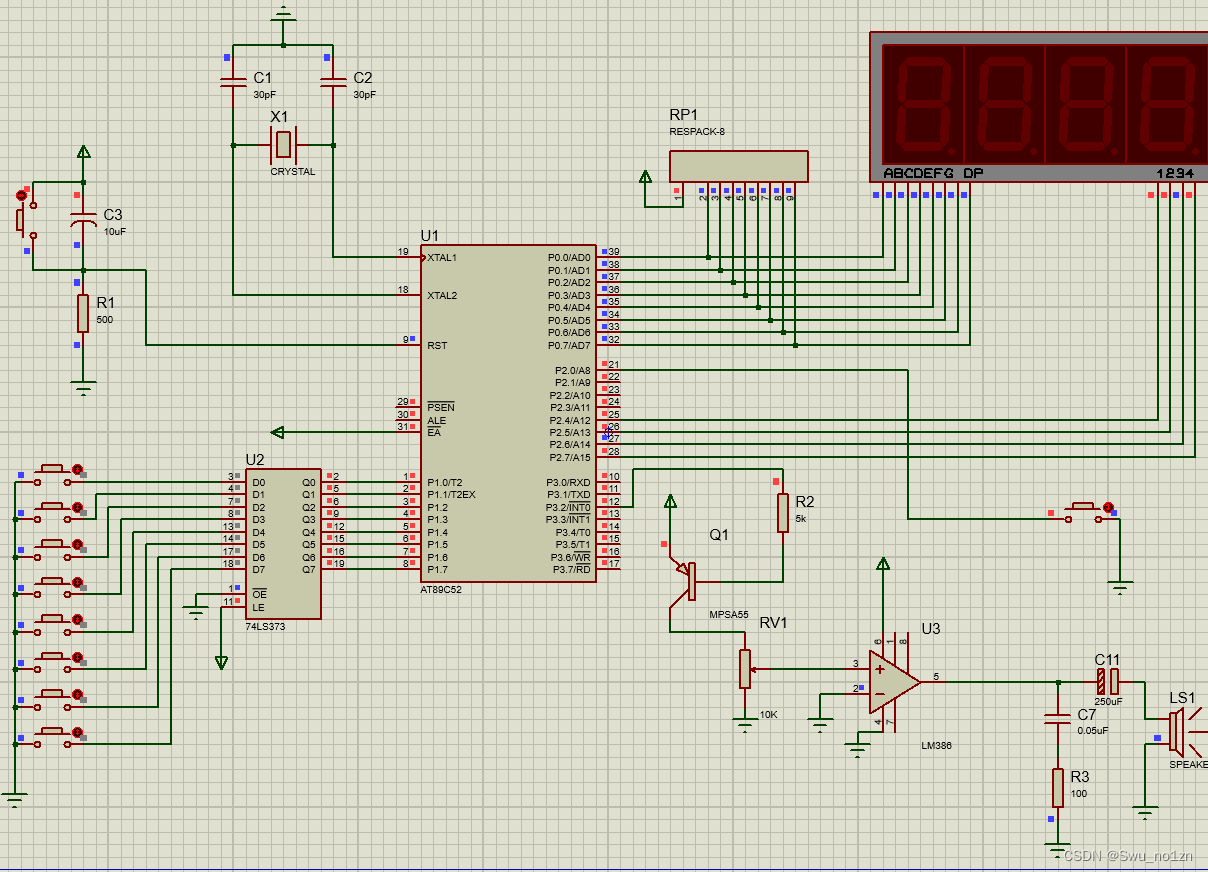This screenshot has width=1208, height=872.
Task: Click the ALE pin label
Action: pyautogui.click(x=436, y=420)
